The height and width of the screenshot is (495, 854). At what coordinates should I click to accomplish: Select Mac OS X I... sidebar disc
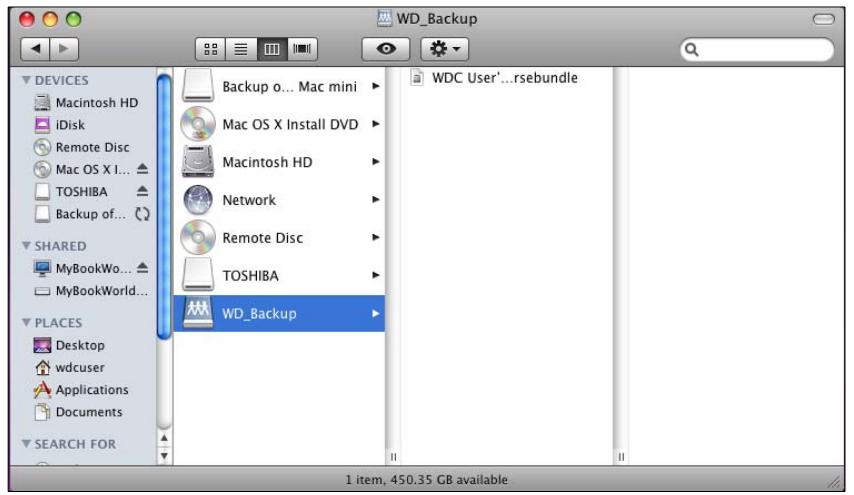pyautogui.click(x=82, y=169)
